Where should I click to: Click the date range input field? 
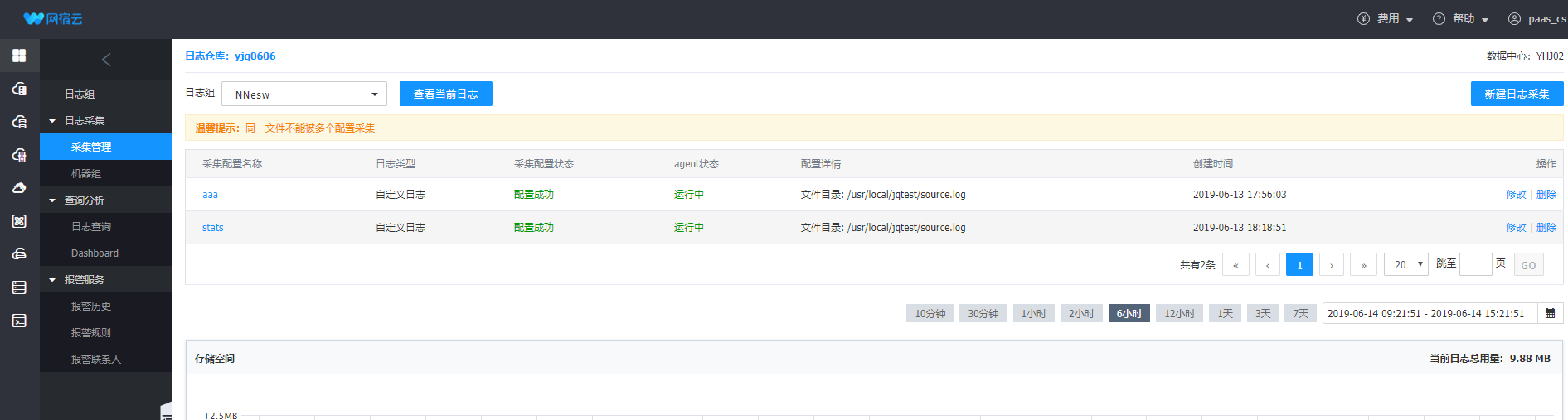point(1430,313)
